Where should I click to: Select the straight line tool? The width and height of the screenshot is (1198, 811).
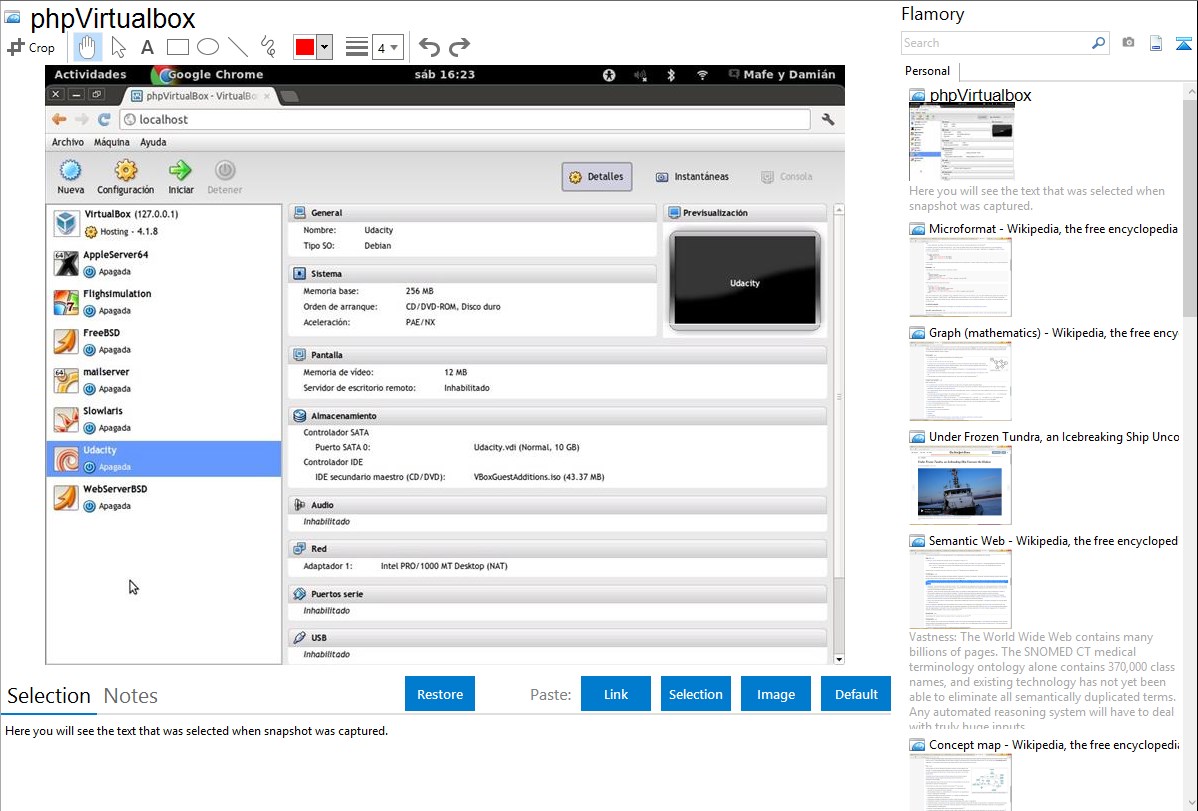(238, 47)
